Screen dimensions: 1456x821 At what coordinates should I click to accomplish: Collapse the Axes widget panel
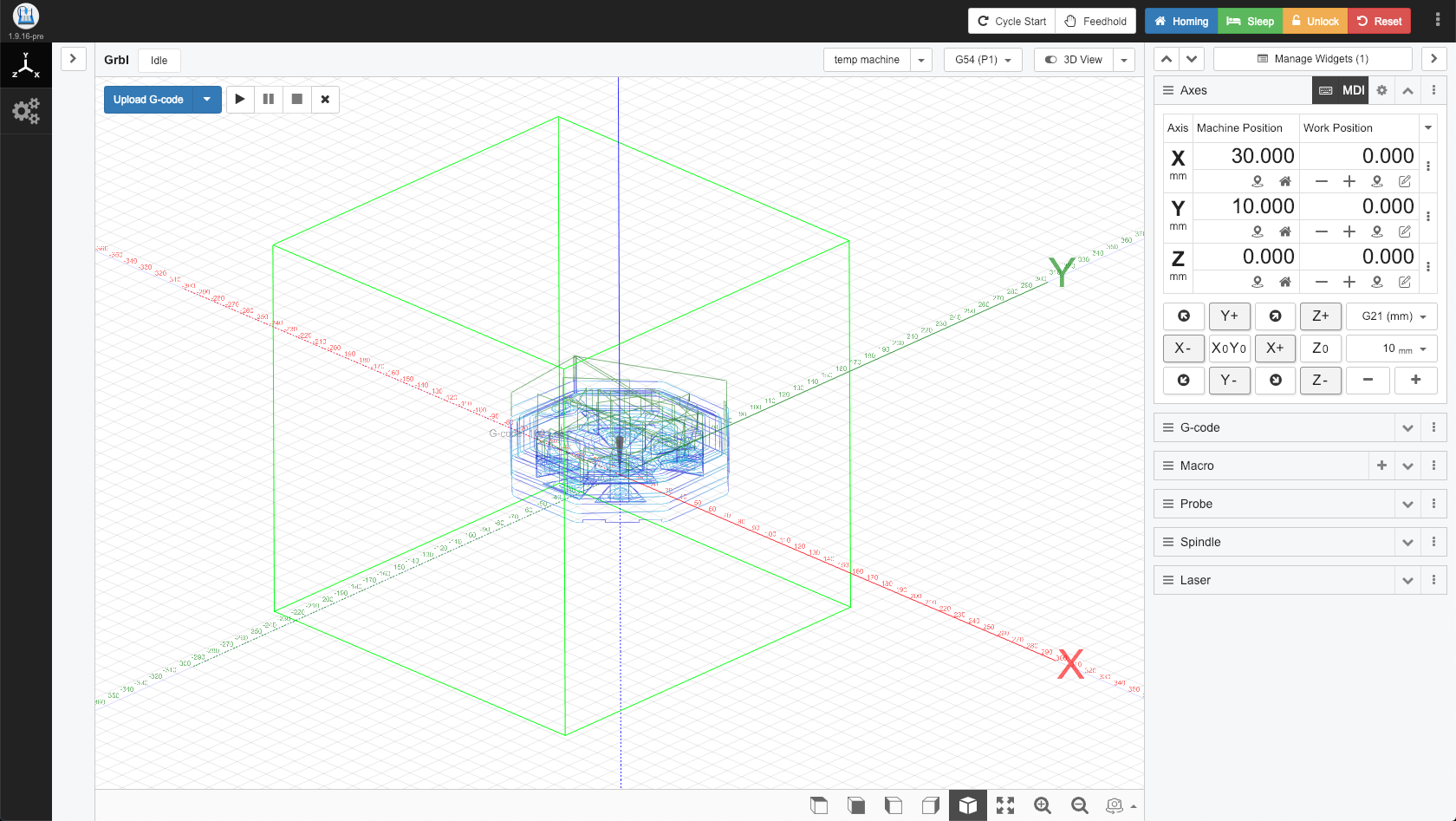click(1407, 90)
